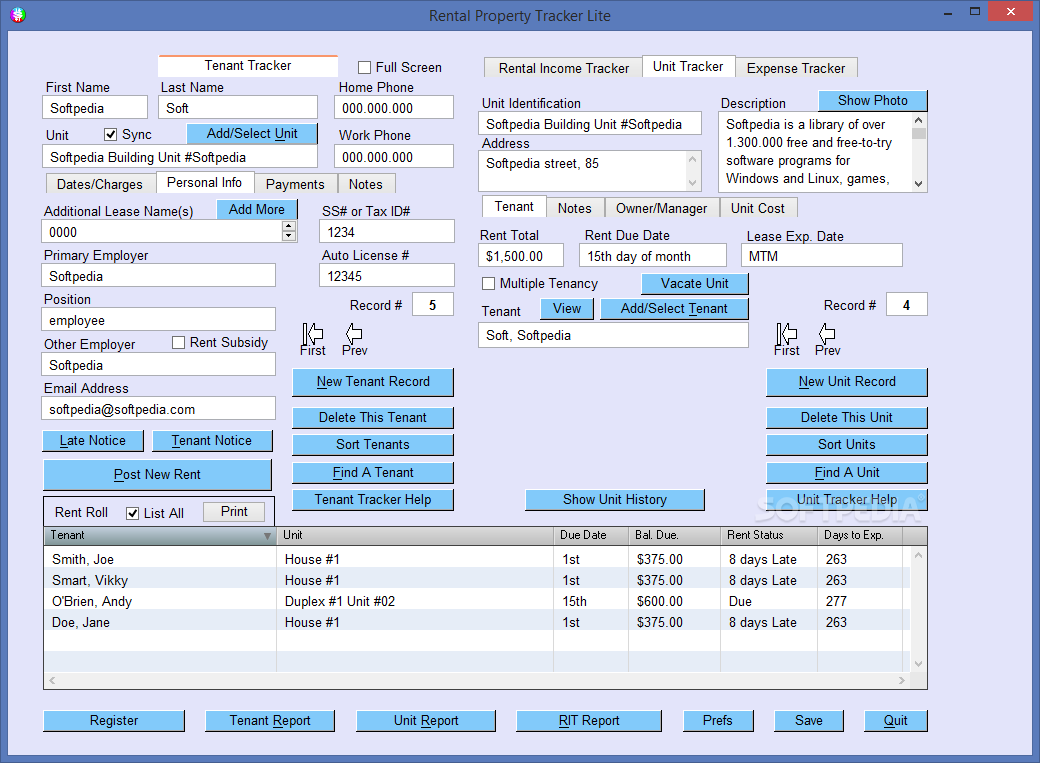The width and height of the screenshot is (1040, 763).
Task: Print the Rent Roll
Action: coord(234,512)
